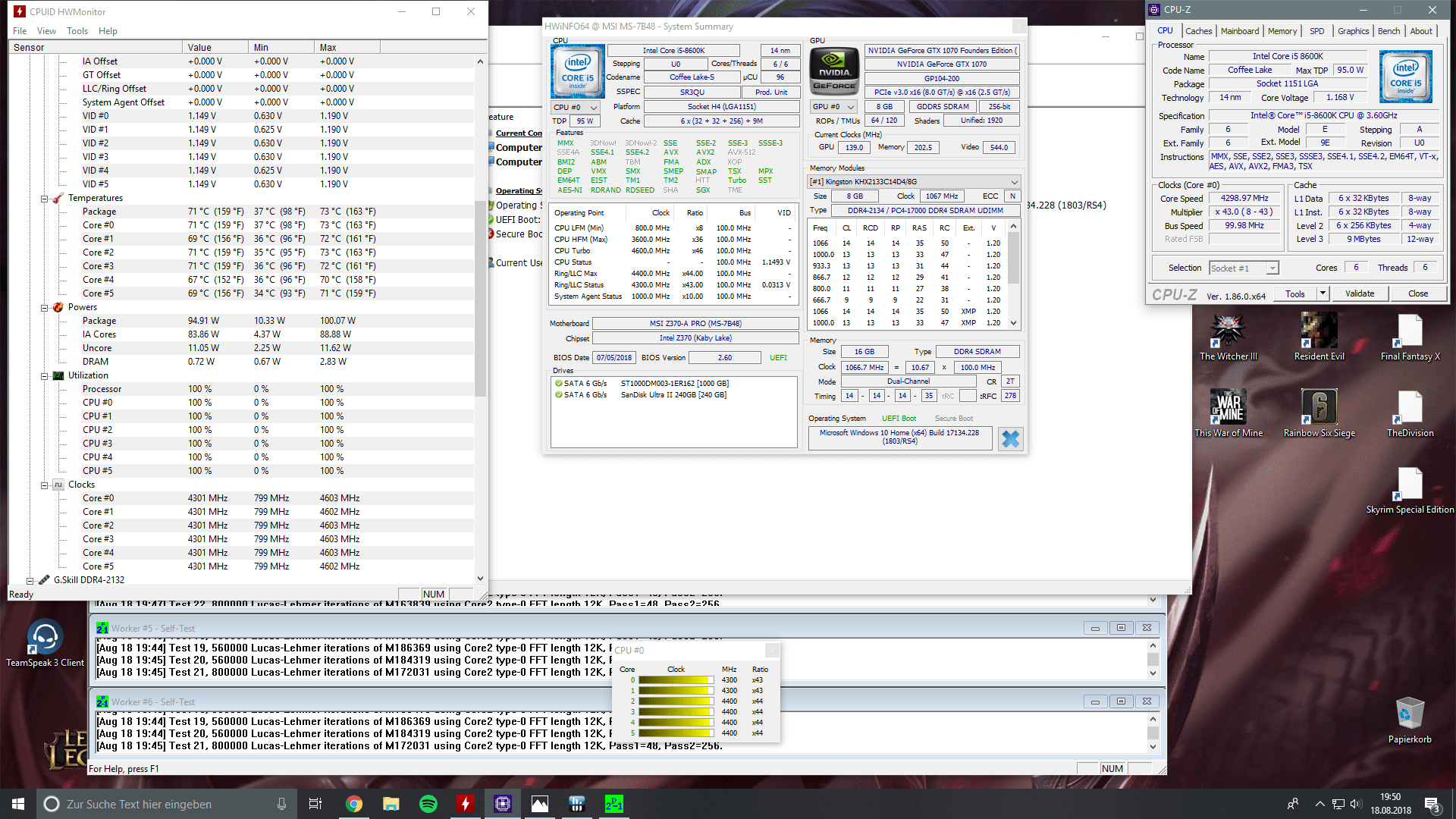Switch to the Graphics tab in CPU-Z
1456x819 pixels.
(1353, 31)
